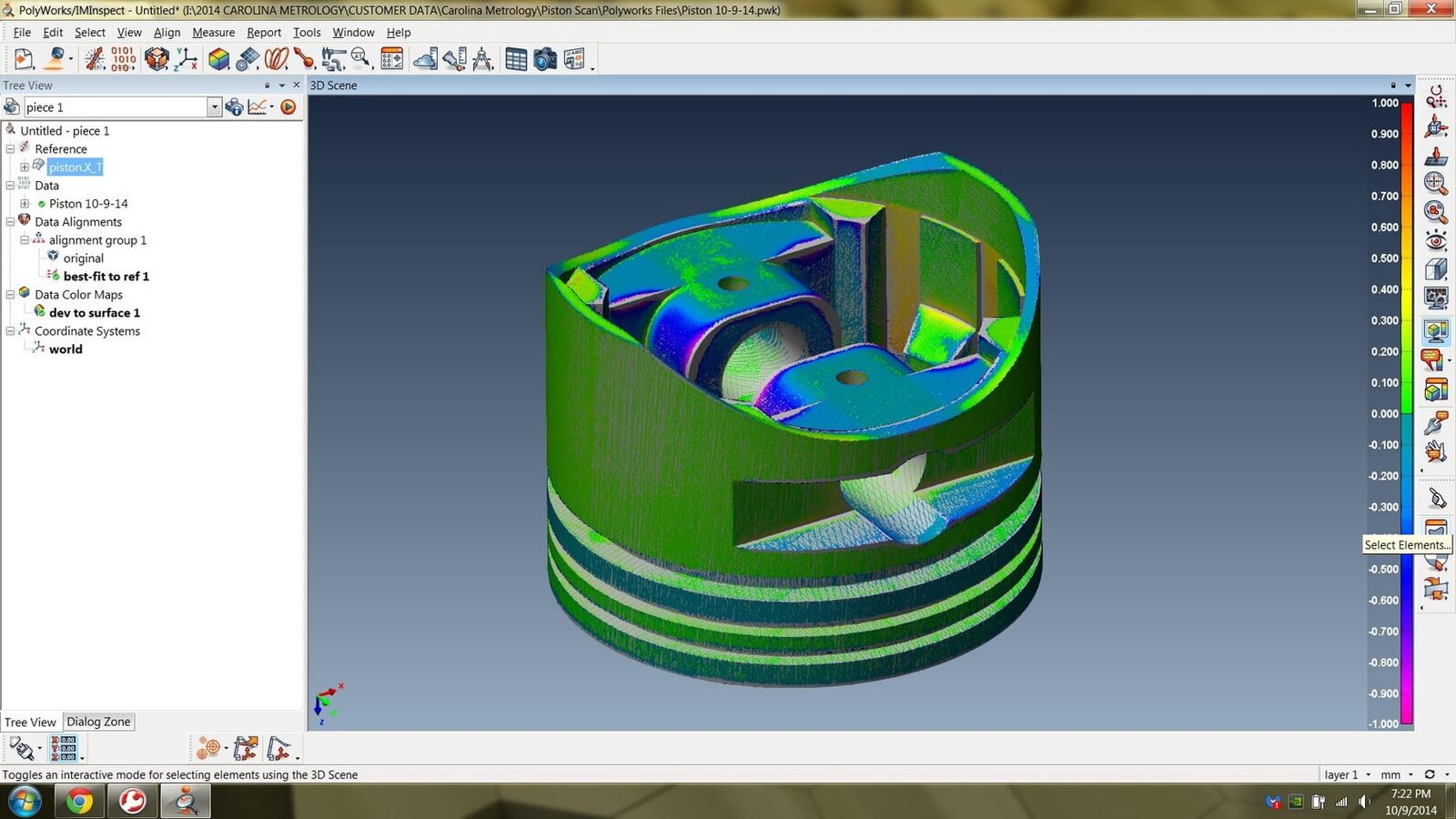Switch to the Dialog Zone tab

pos(98,722)
